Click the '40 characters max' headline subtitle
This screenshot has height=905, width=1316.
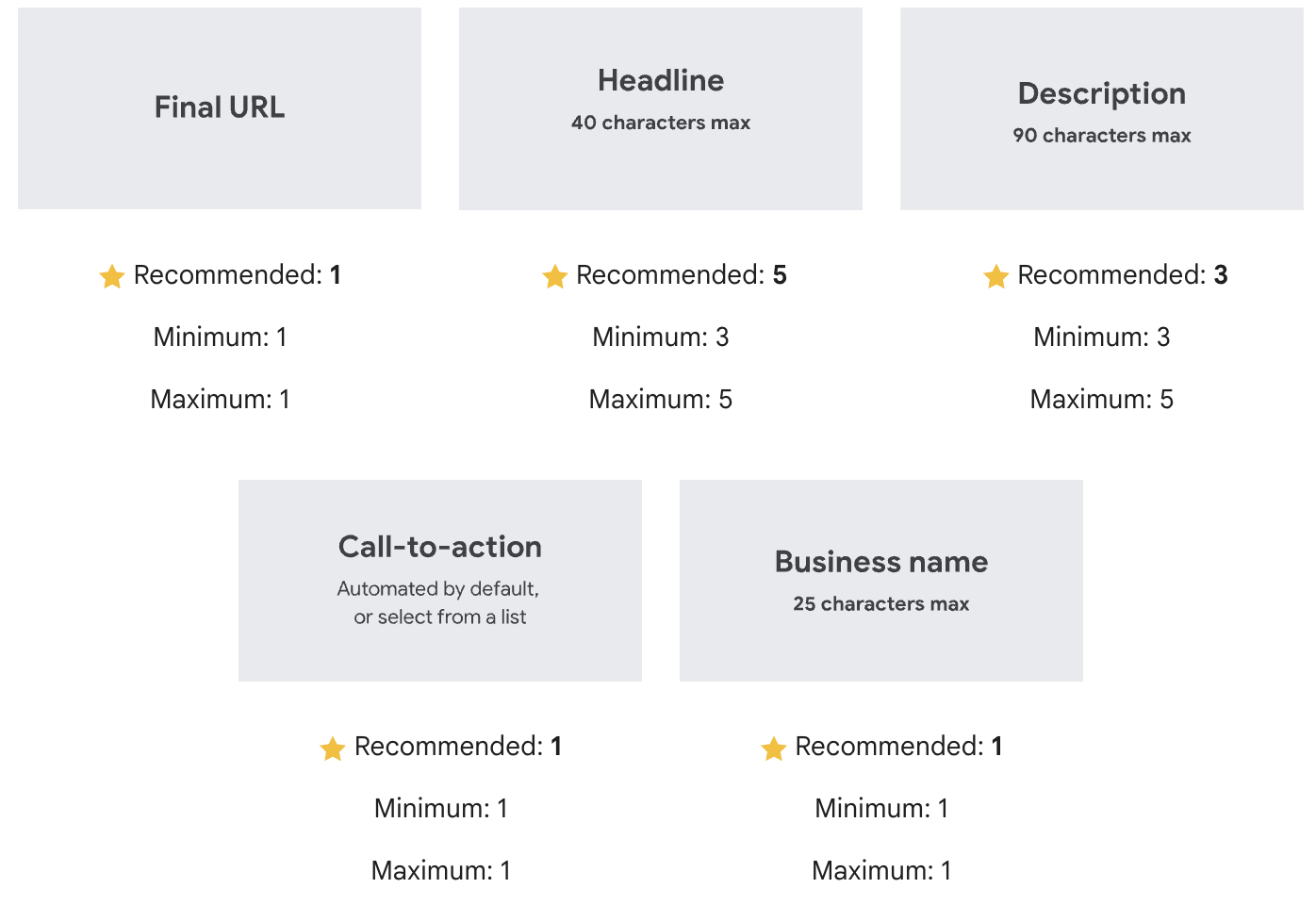point(661,123)
